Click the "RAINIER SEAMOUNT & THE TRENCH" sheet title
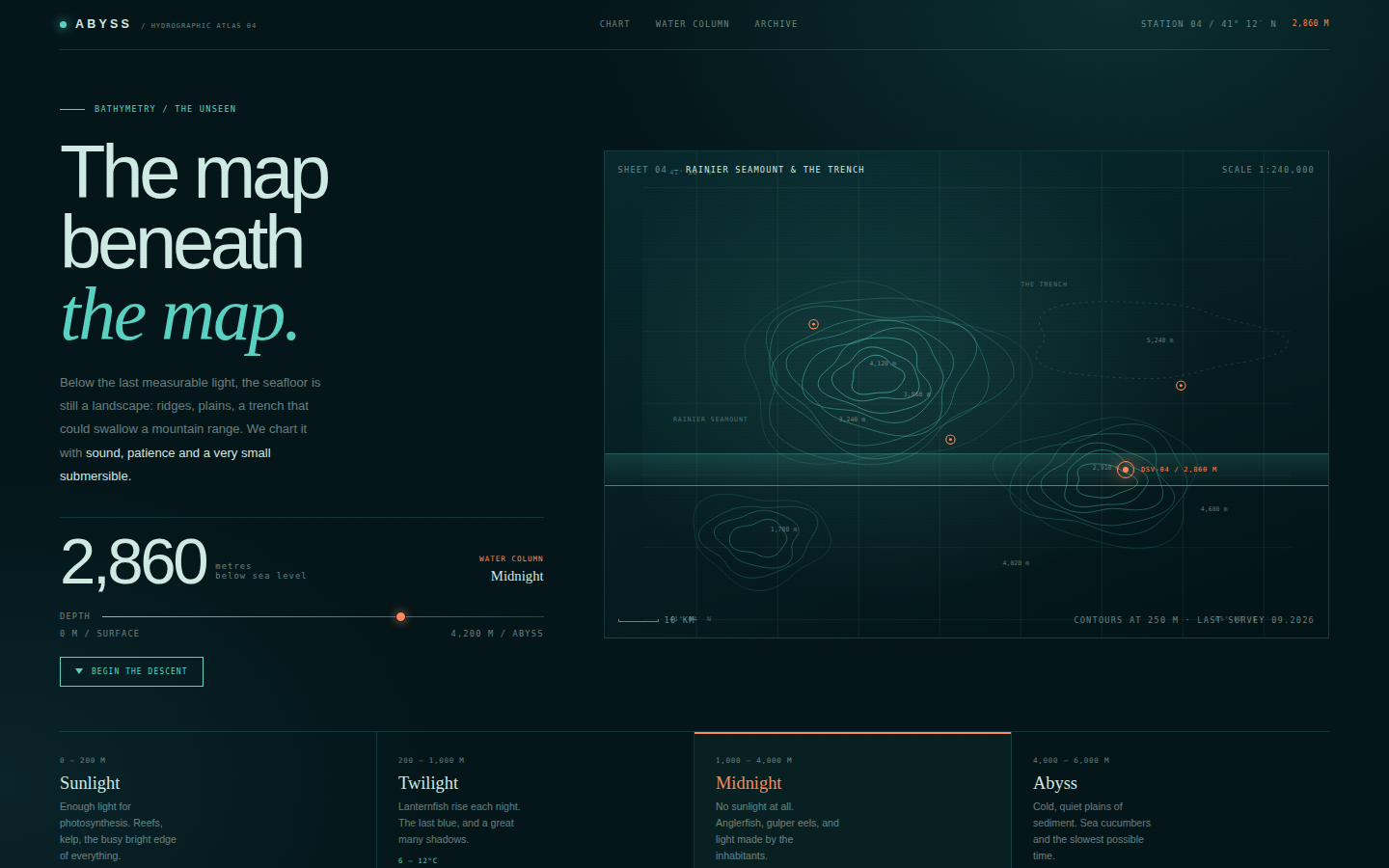1389x868 pixels. (x=775, y=170)
